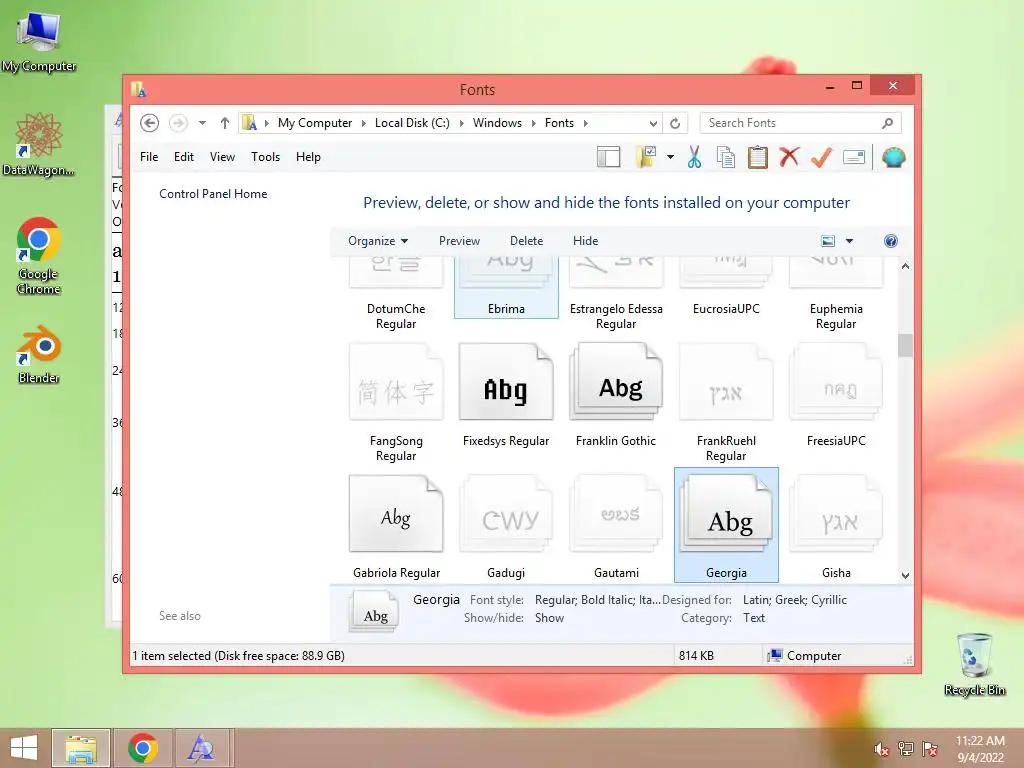Click the Rename toolbar icon
The height and width of the screenshot is (768, 1024).
[854, 157]
